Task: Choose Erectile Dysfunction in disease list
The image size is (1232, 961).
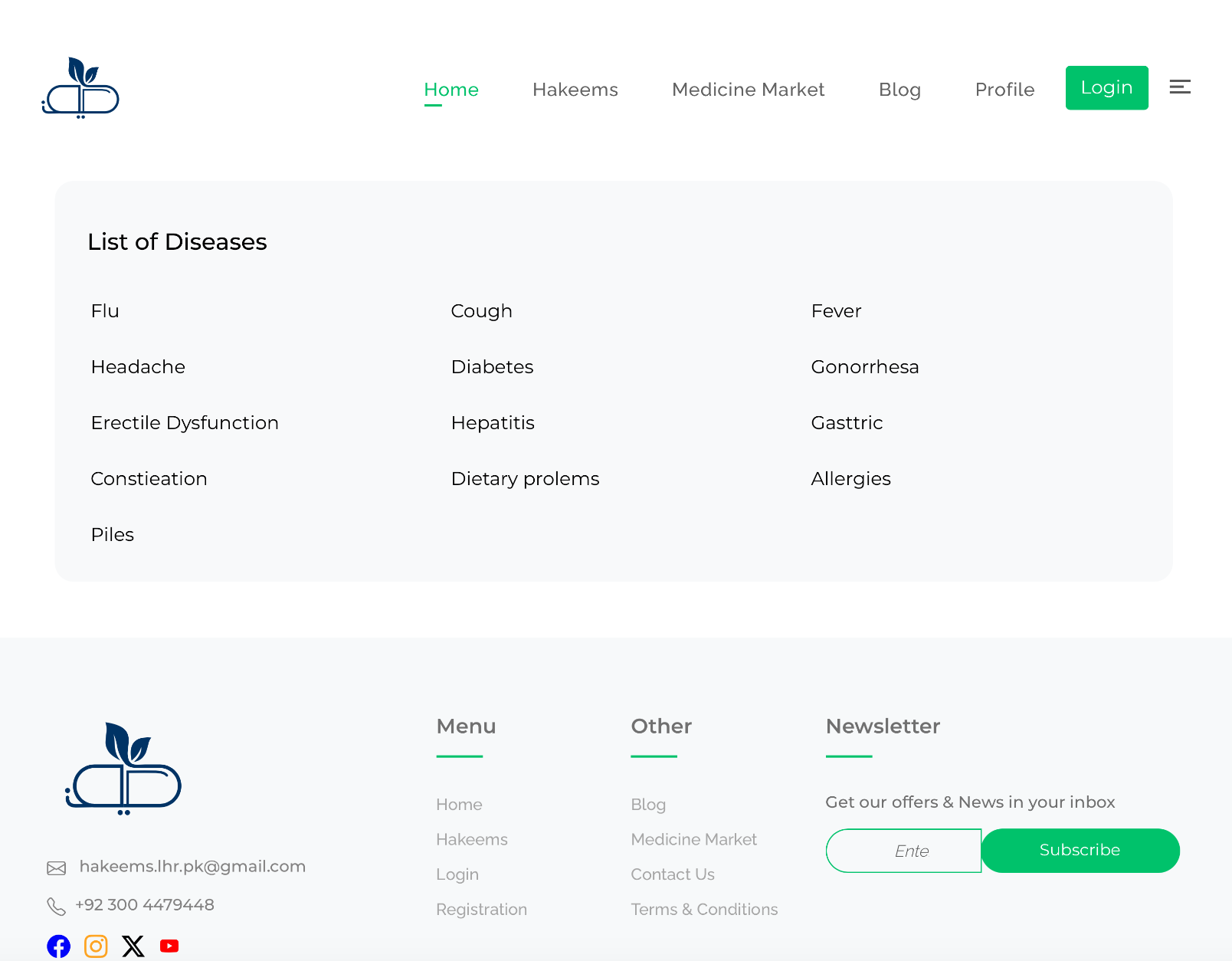Action: coord(185,423)
